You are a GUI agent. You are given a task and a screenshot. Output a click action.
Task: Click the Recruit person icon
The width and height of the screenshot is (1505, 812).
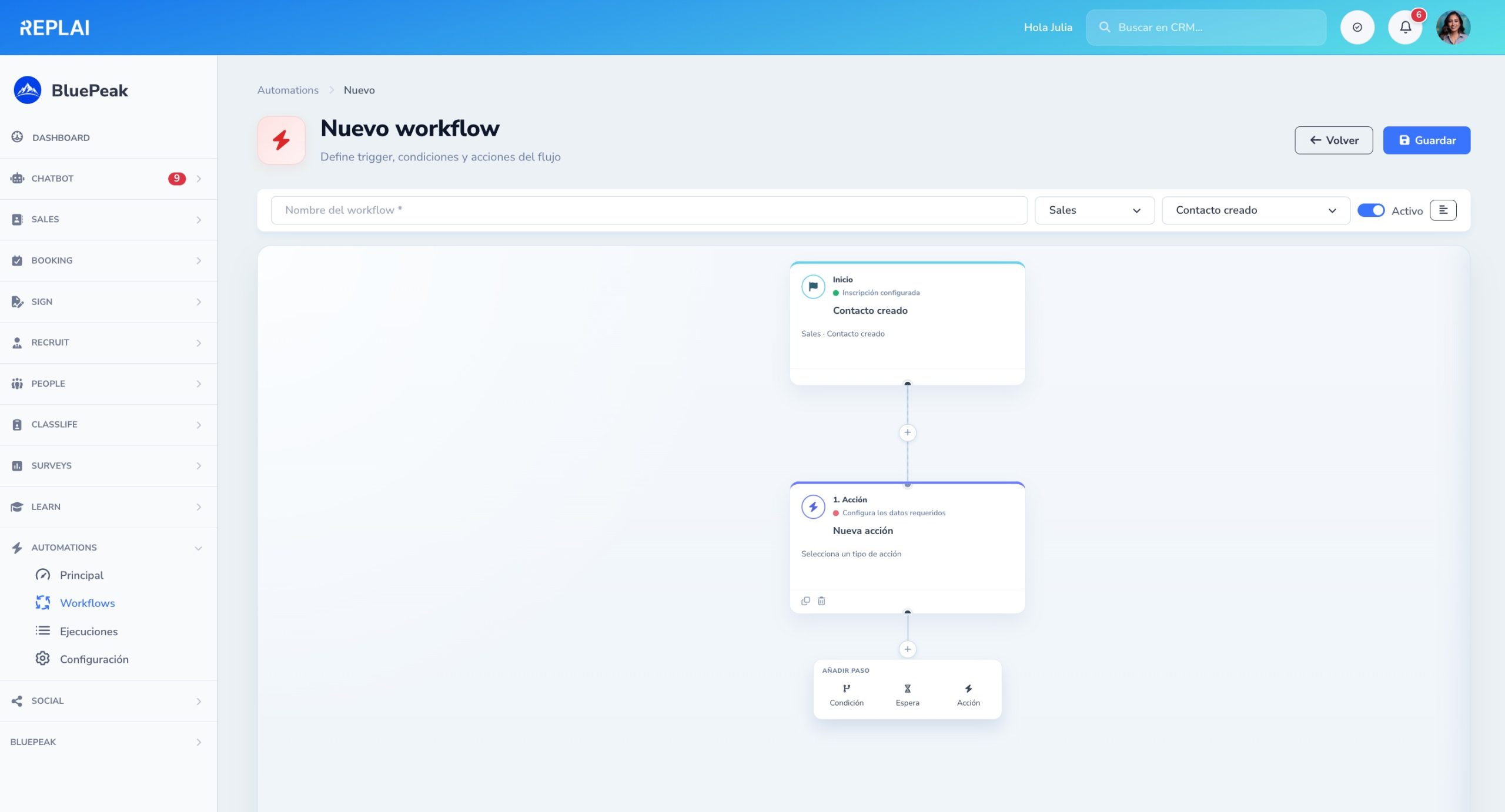point(17,343)
